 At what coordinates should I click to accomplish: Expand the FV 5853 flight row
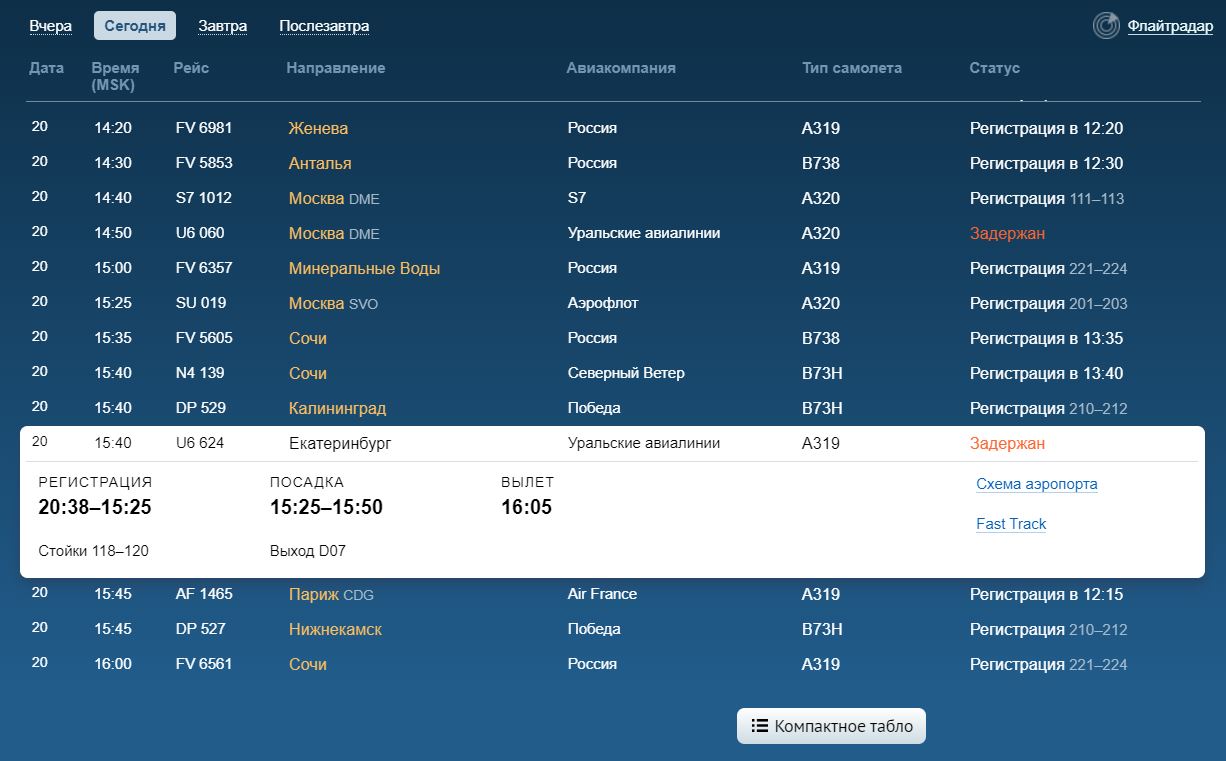click(x=612, y=163)
